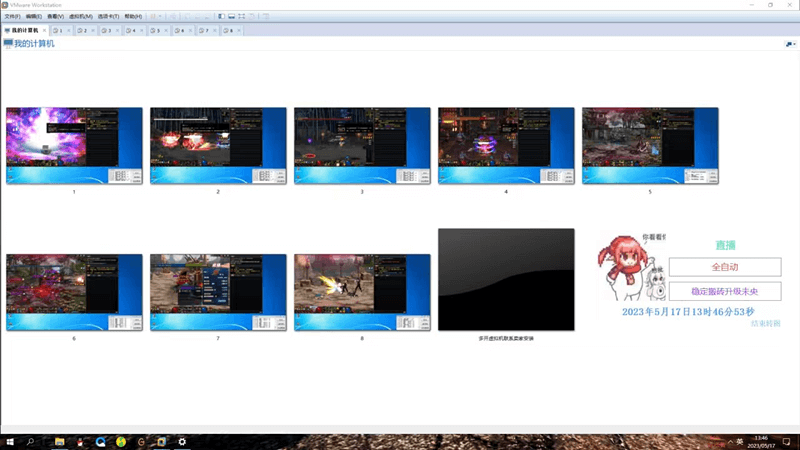Close VM tab 8
Image resolution: width=800 pixels, height=450 pixels.
pos(239,31)
